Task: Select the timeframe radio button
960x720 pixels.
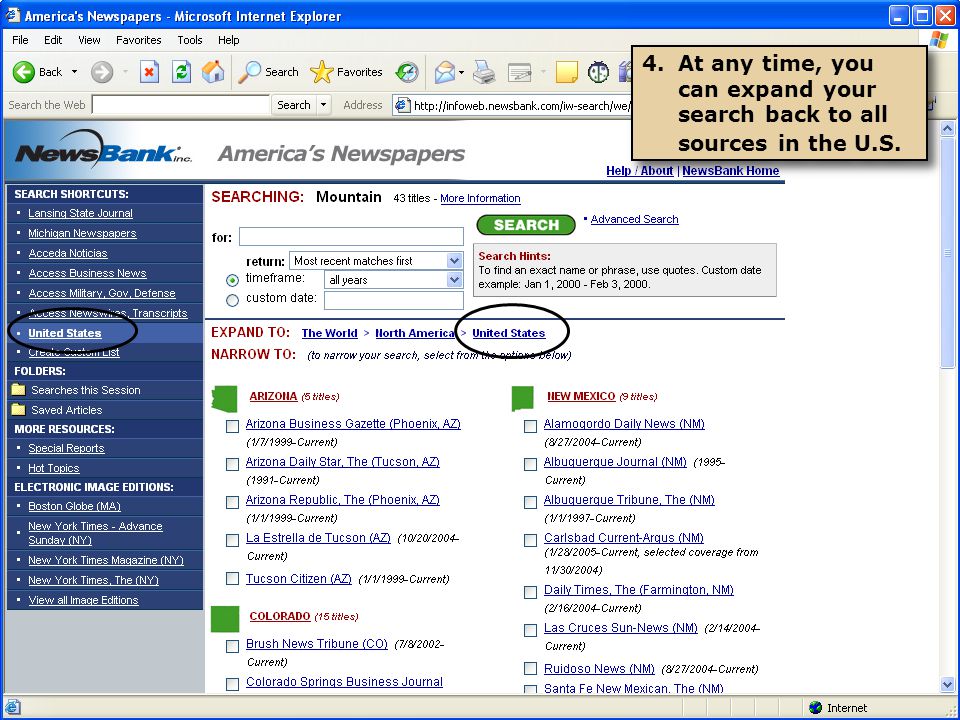Action: click(x=232, y=280)
